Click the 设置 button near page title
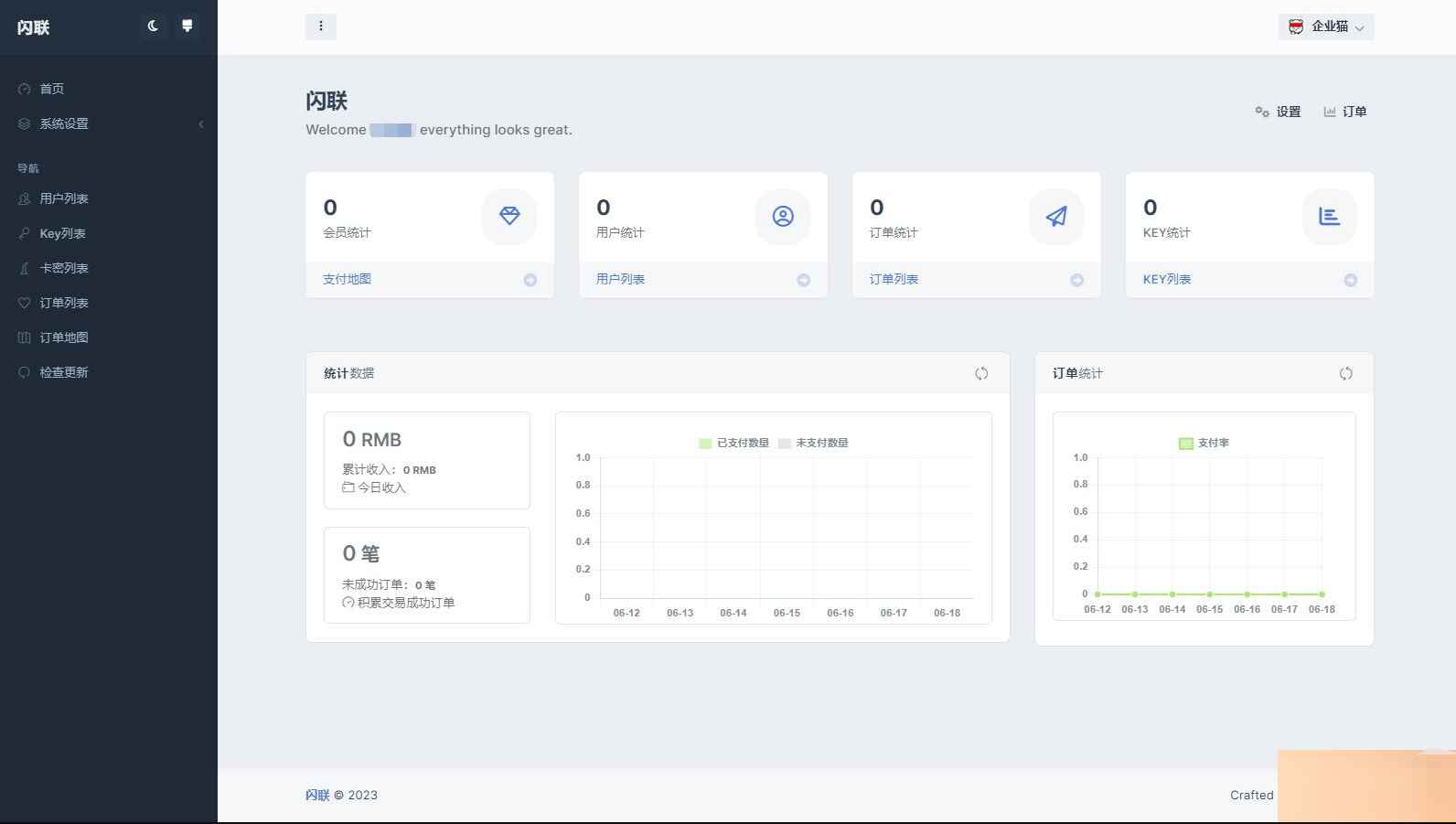Viewport: 1456px width, 824px height. pos(1279,112)
